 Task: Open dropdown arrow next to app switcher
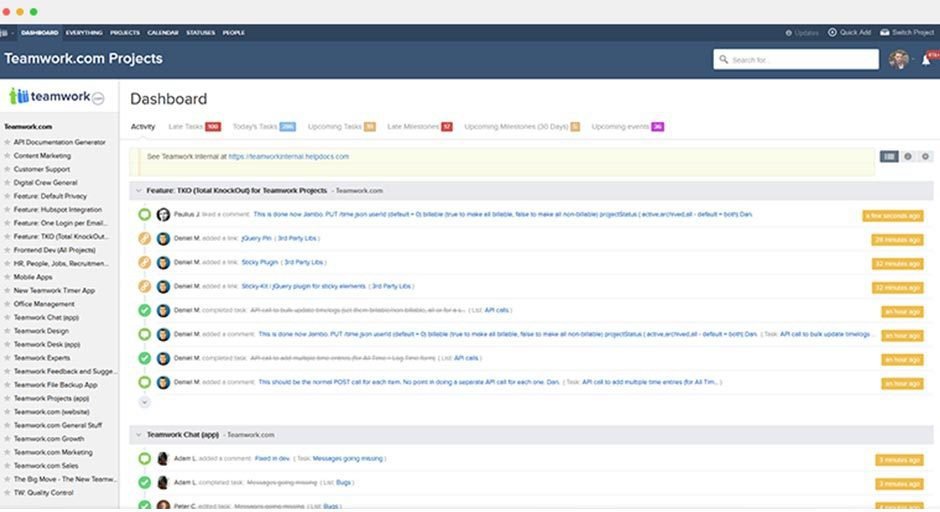click(x=12, y=33)
